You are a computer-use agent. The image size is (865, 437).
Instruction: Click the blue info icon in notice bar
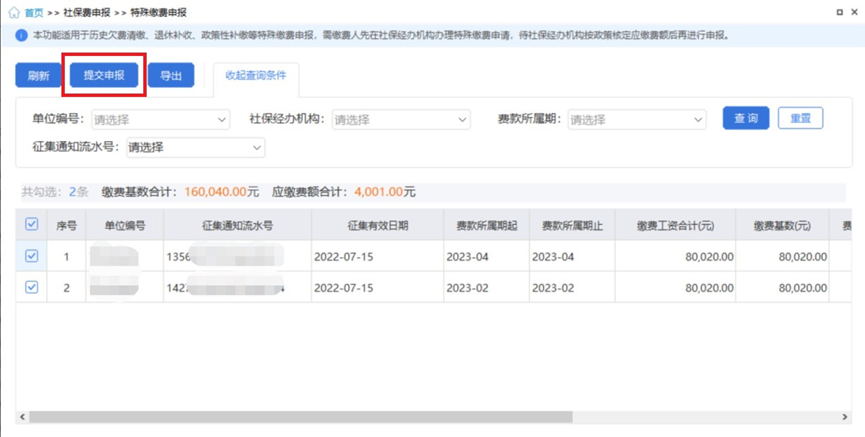[x=21, y=36]
